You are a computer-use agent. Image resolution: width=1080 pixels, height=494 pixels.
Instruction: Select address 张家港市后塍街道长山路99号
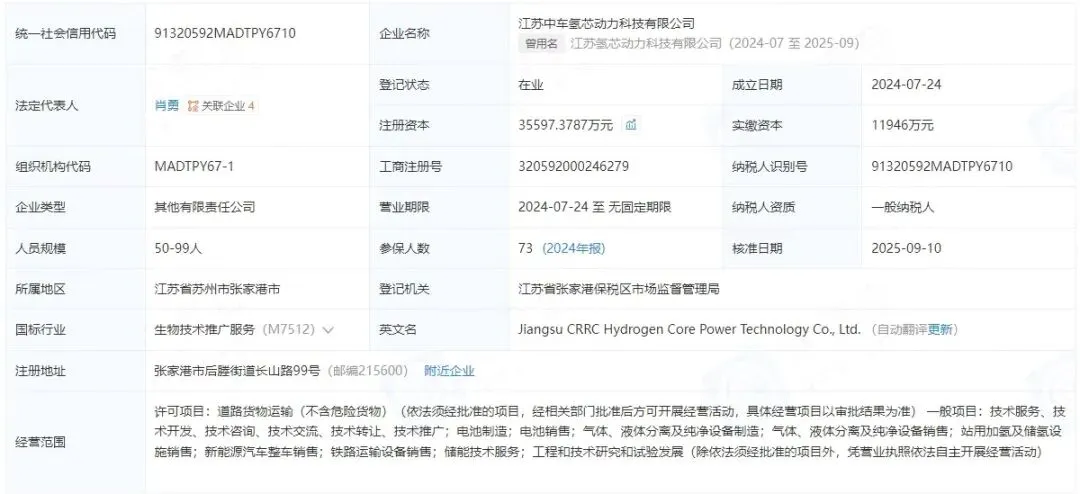click(237, 371)
